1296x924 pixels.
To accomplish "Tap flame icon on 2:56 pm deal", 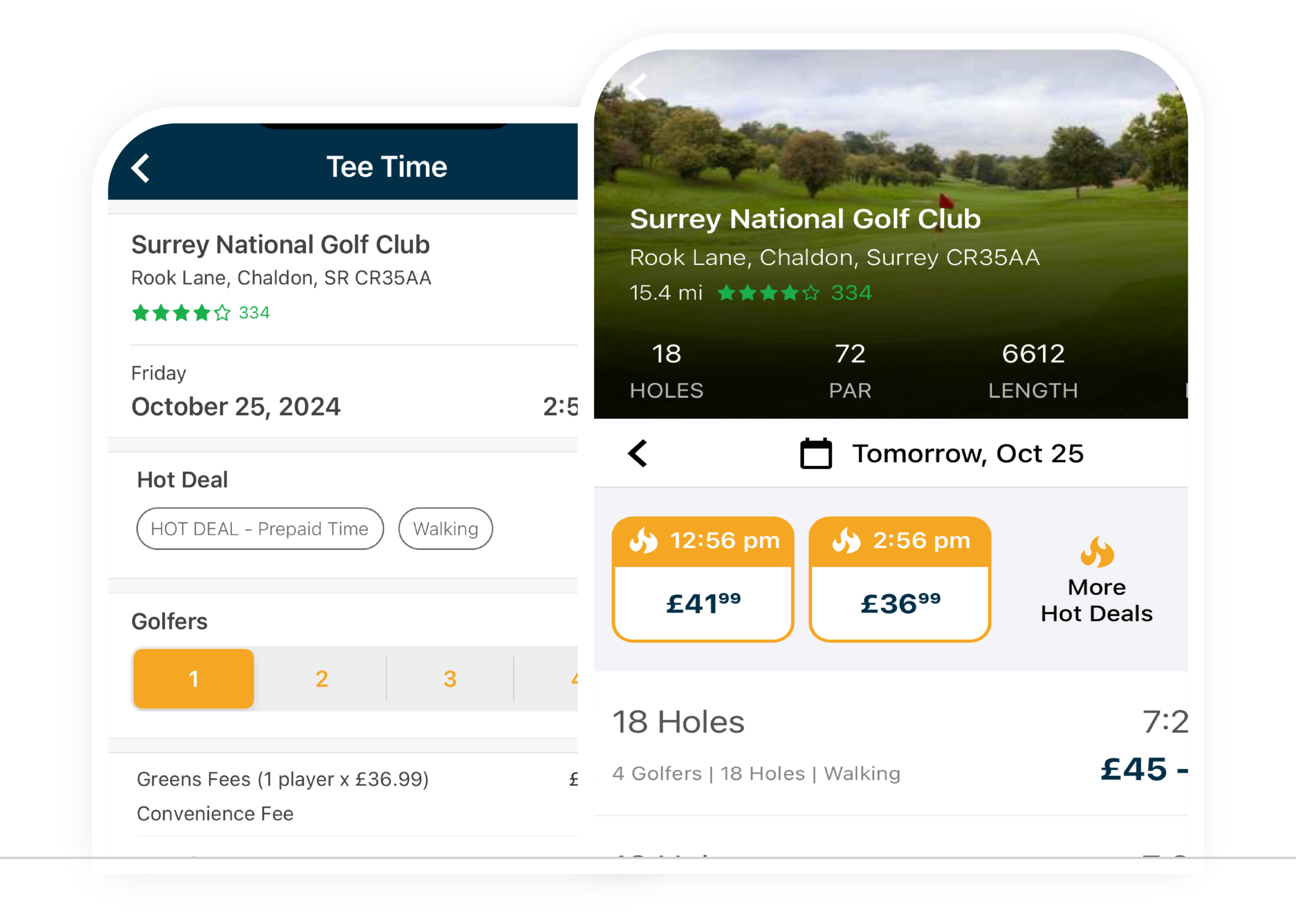I will click(846, 541).
